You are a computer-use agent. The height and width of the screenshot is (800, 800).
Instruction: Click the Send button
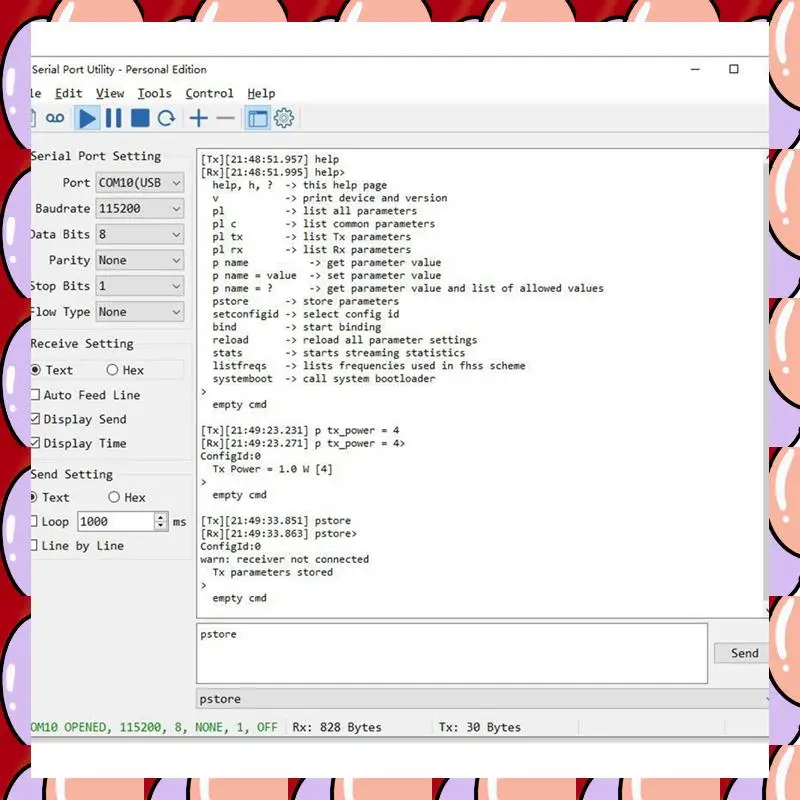coord(741,653)
